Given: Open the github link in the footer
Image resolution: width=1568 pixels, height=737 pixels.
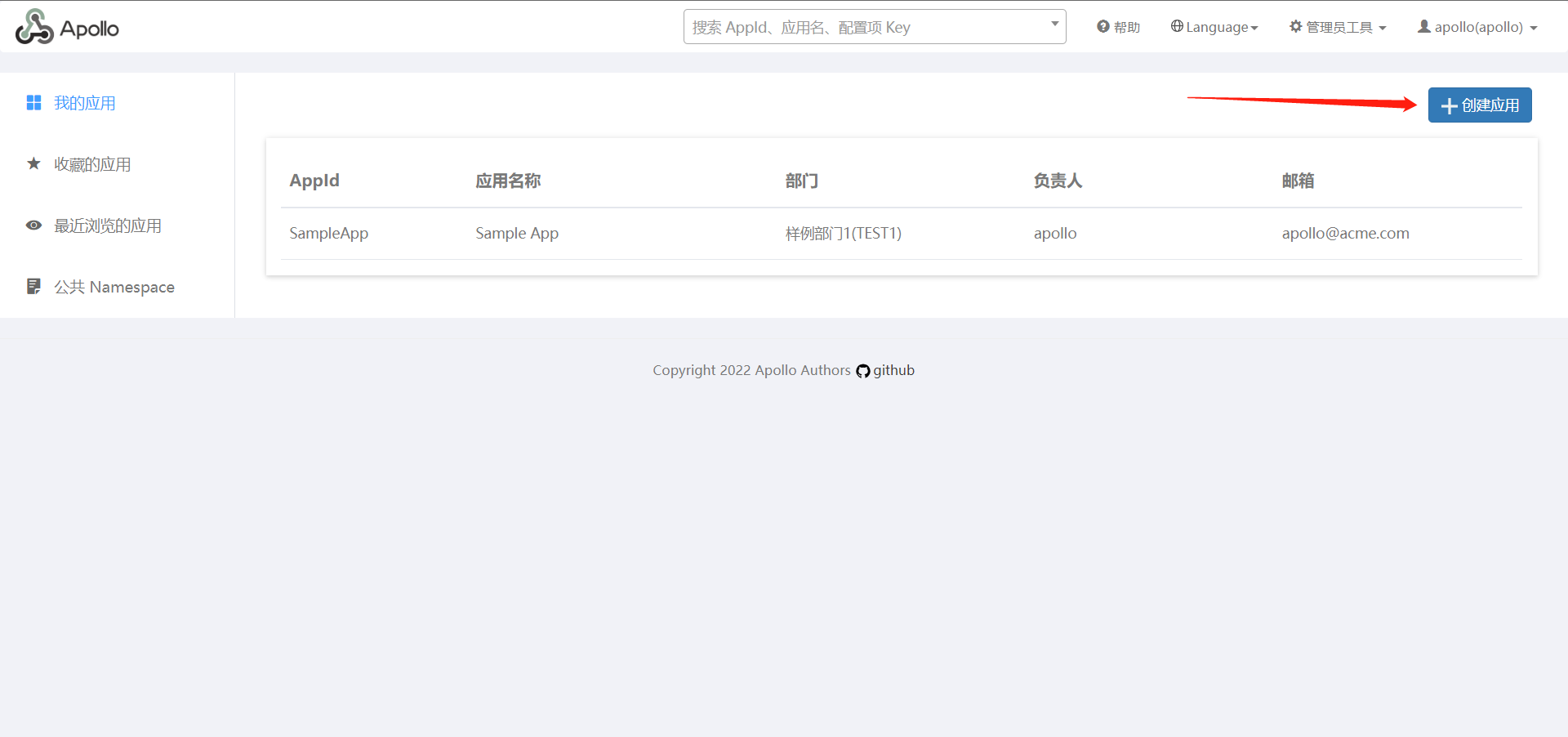Looking at the screenshot, I should click(893, 370).
